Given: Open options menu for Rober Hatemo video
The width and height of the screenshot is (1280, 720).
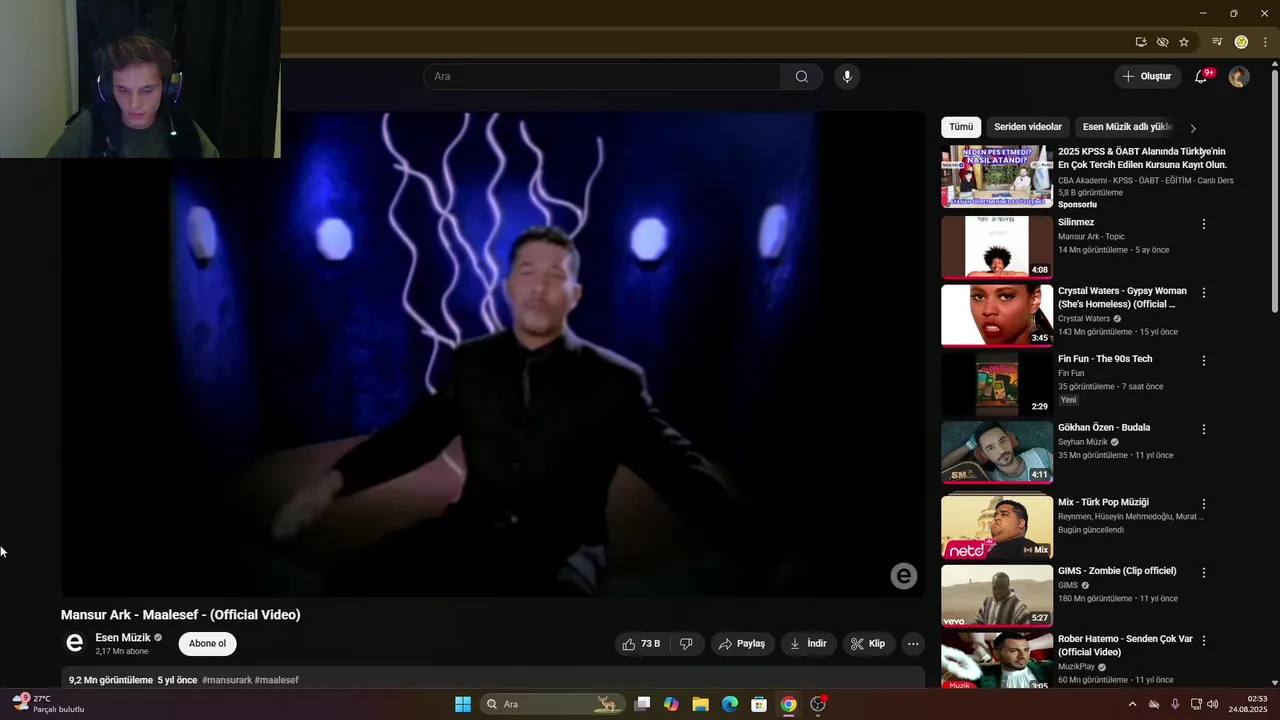Looking at the screenshot, I should (1204, 641).
